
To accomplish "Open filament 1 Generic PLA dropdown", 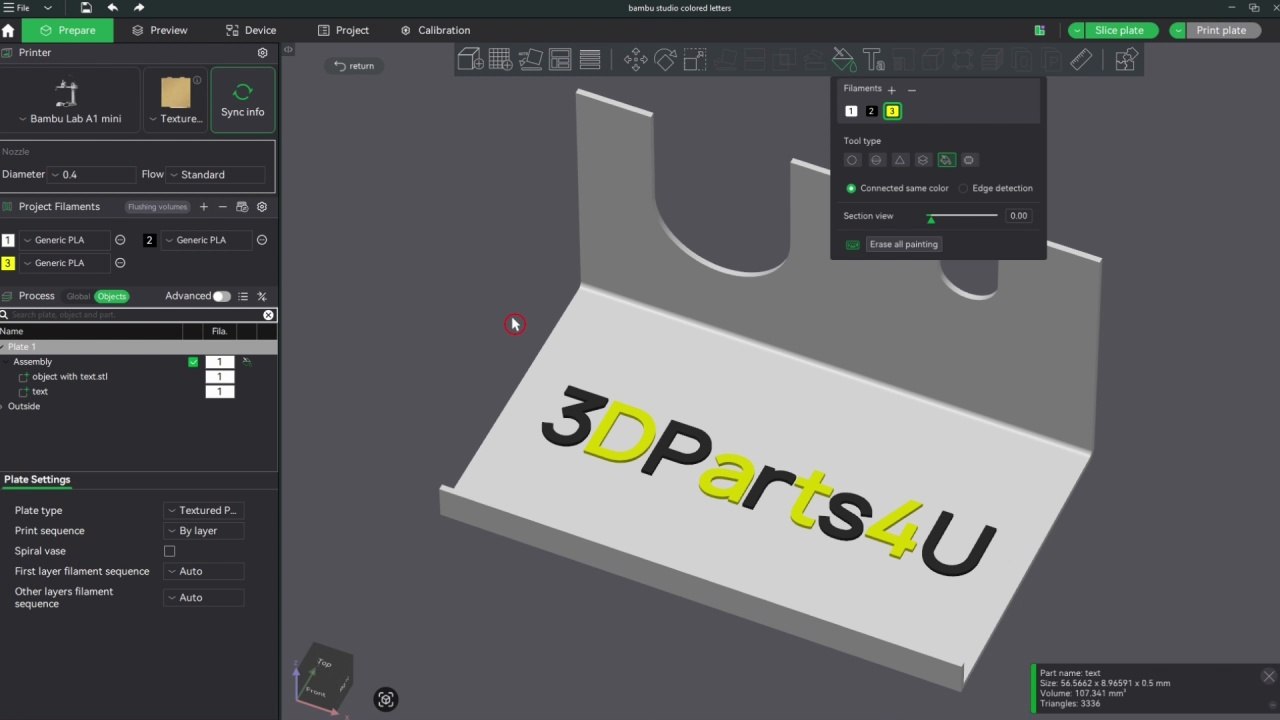I will pyautogui.click(x=64, y=240).
